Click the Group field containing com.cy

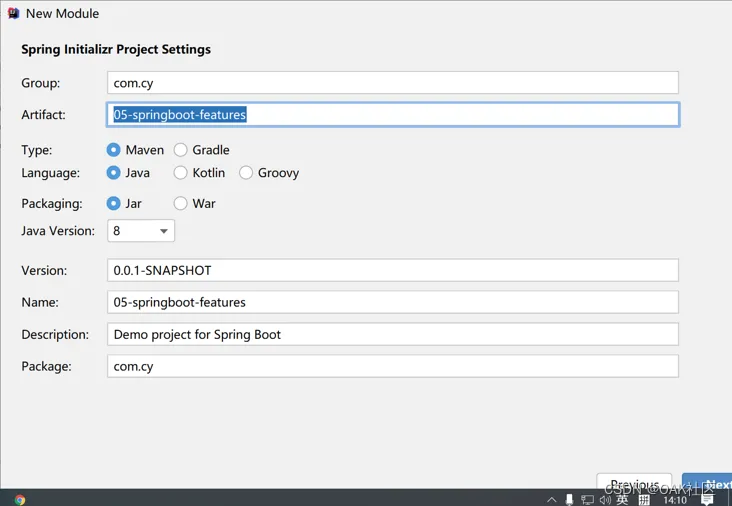click(x=392, y=83)
